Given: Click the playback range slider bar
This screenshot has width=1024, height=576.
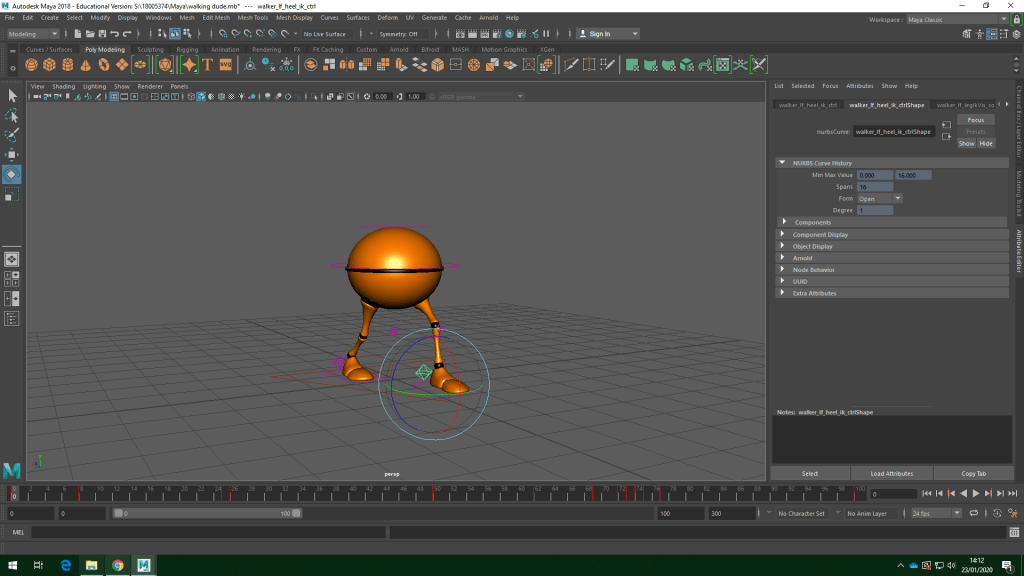Looking at the screenshot, I should pos(205,513).
